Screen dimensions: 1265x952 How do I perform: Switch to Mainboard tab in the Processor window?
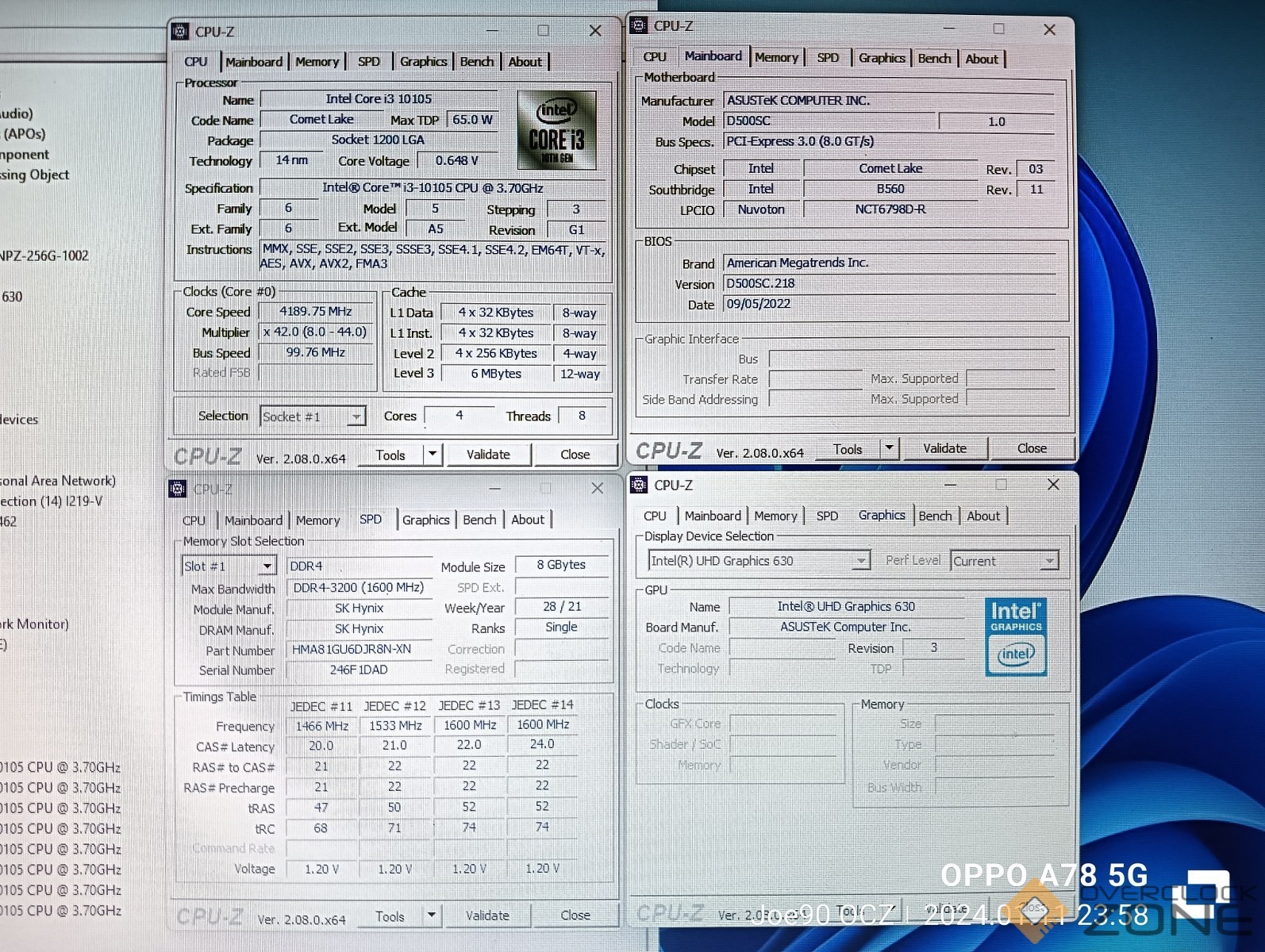253,62
